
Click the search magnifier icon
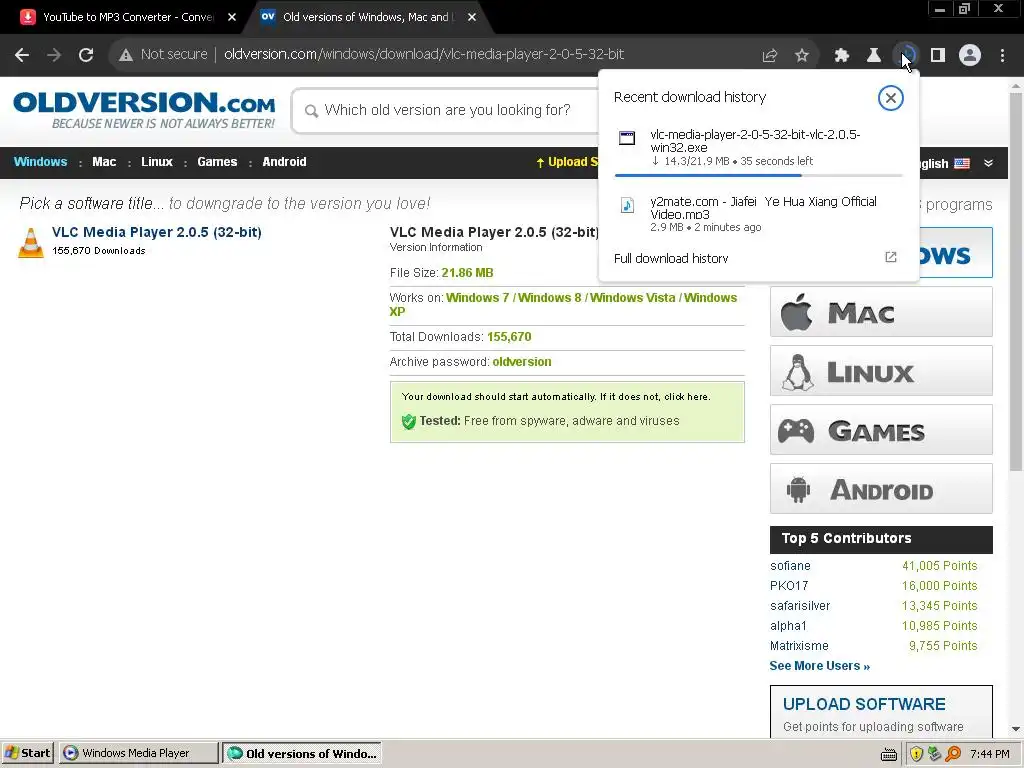(x=312, y=111)
